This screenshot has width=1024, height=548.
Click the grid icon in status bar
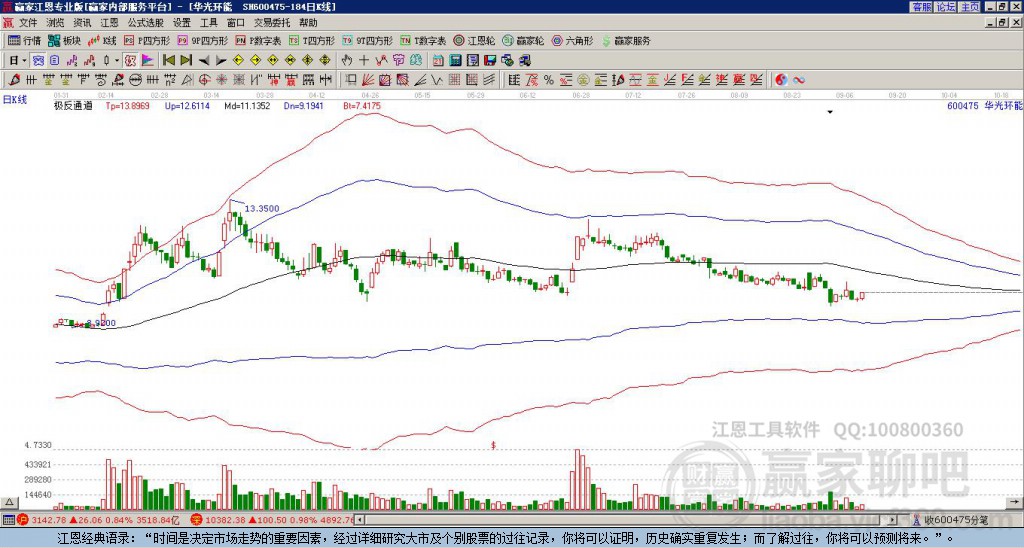pyautogui.click(x=8, y=520)
